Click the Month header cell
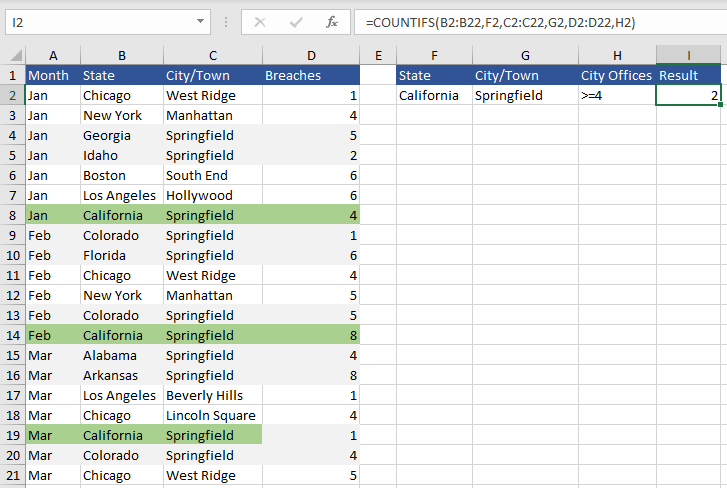 click(53, 75)
